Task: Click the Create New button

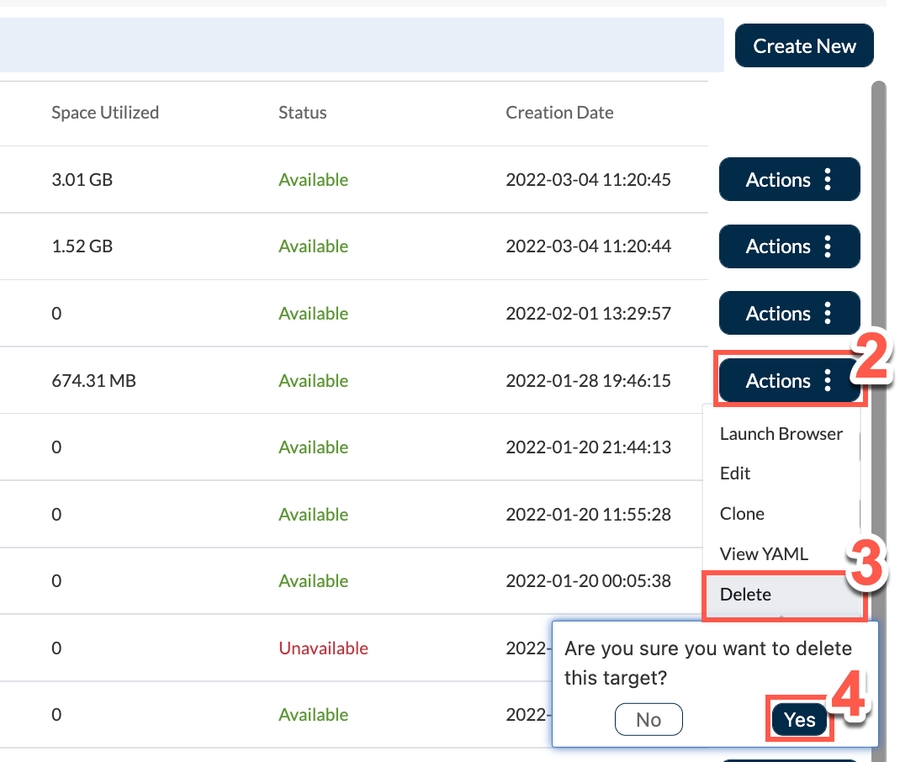Action: coord(804,46)
